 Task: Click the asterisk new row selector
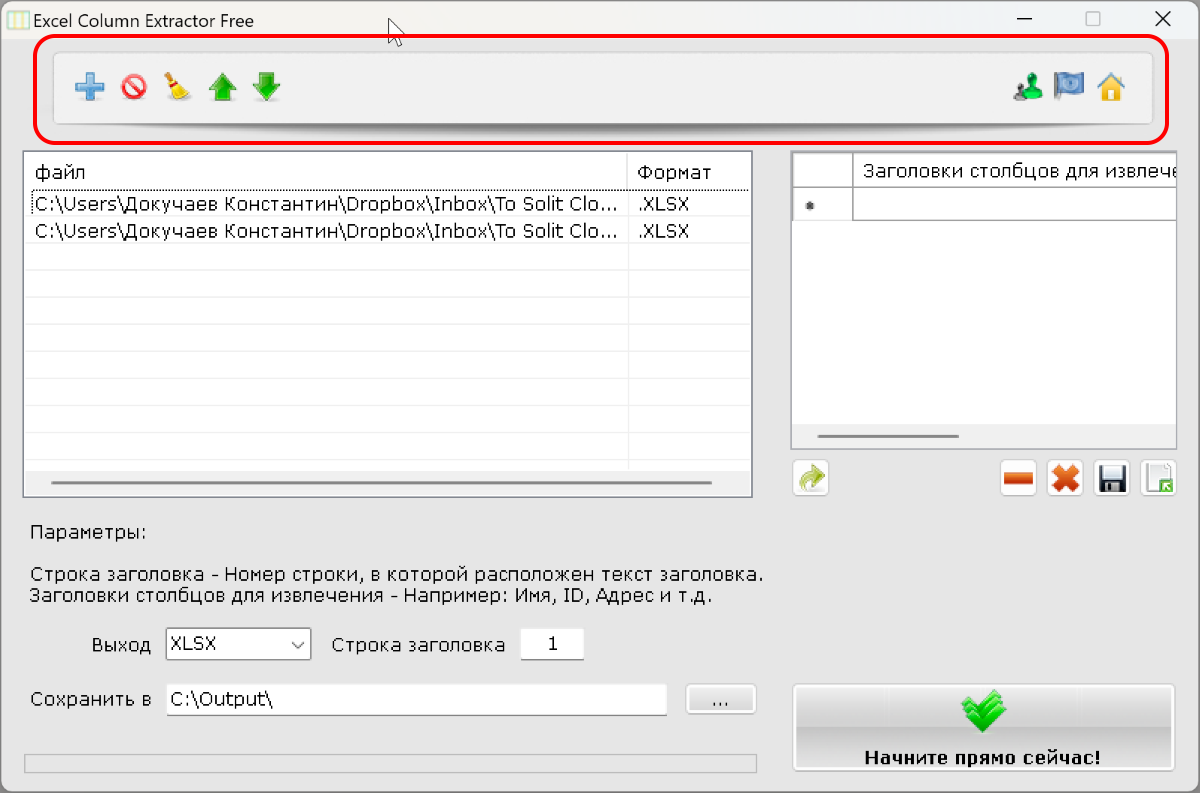pyautogui.click(x=822, y=204)
